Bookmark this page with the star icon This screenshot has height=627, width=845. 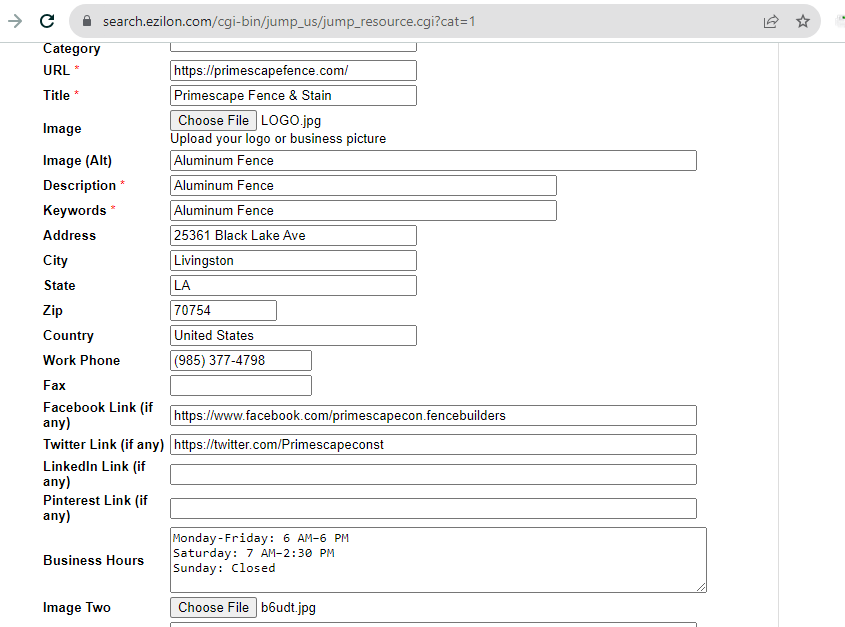coord(803,21)
